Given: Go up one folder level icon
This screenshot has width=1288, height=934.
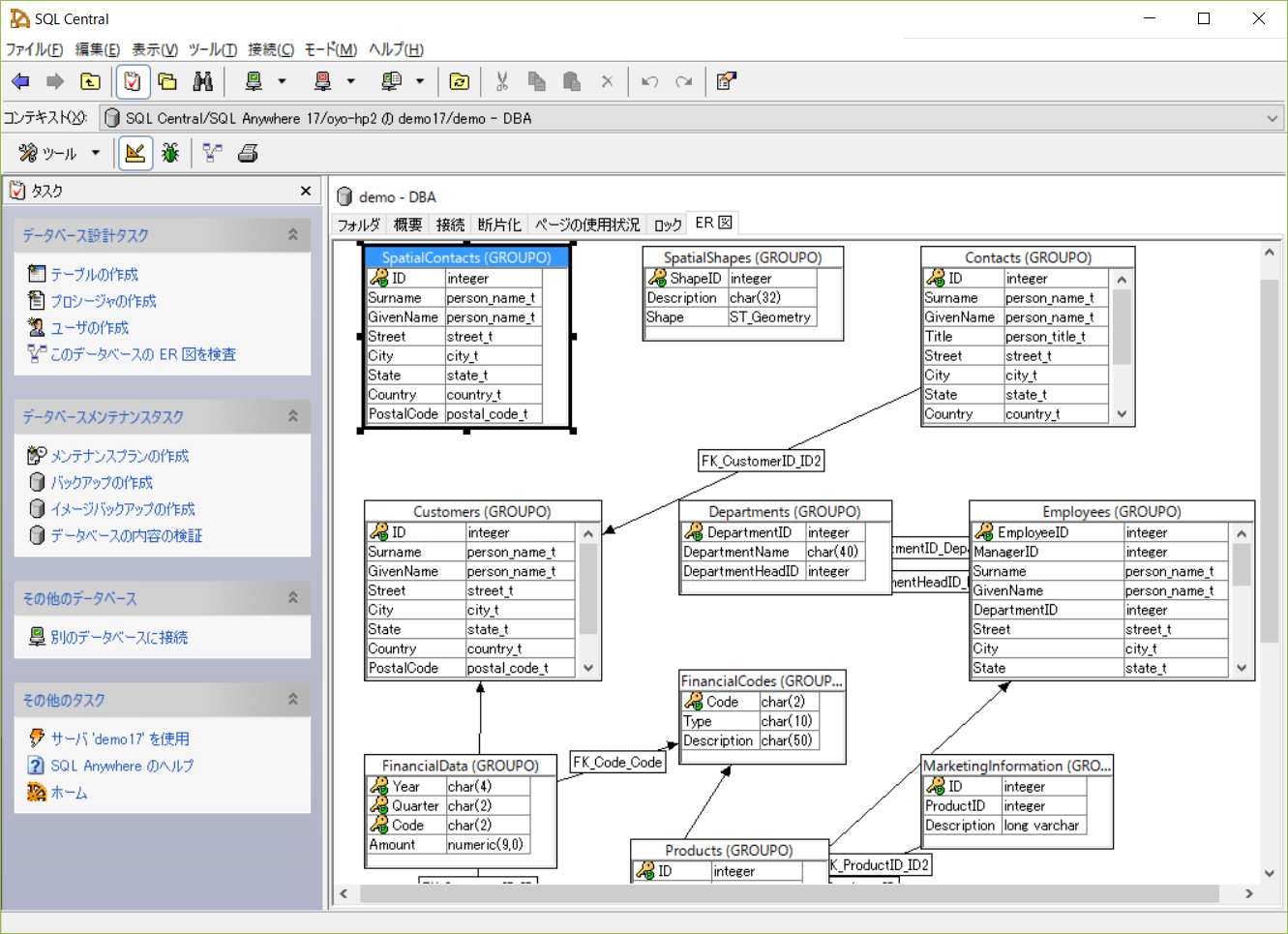Looking at the screenshot, I should [x=90, y=82].
